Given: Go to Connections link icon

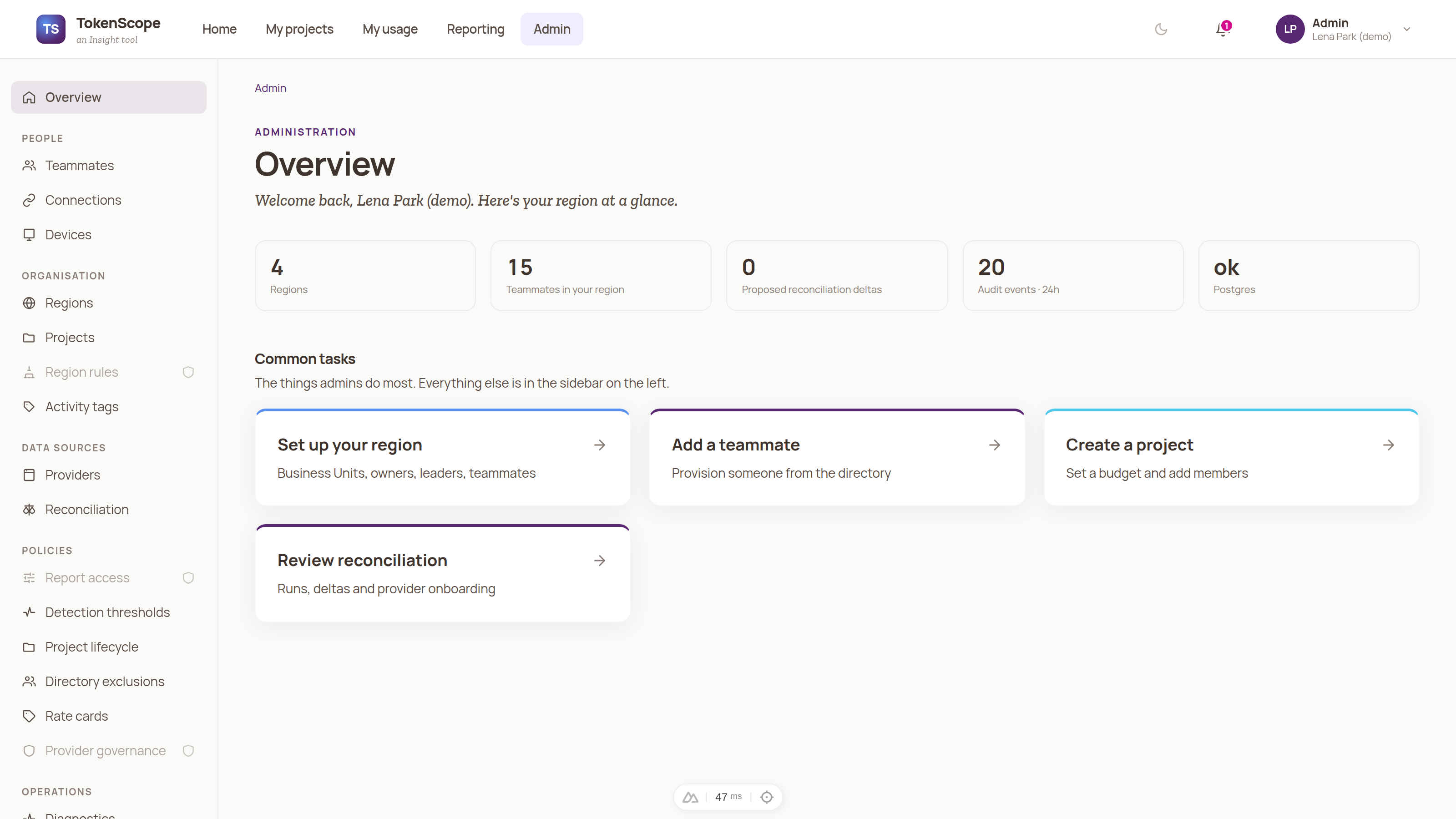Looking at the screenshot, I should [30, 200].
